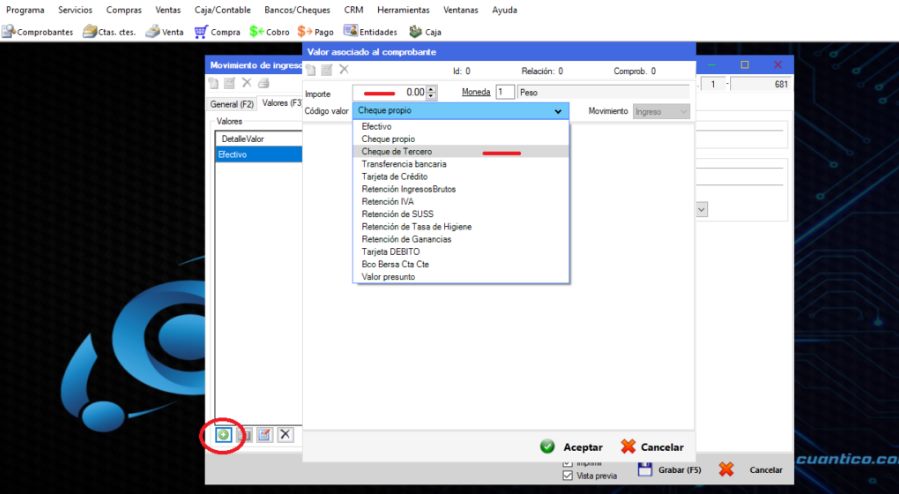Open the Cobro toolbar shortcut

click(x=269, y=32)
